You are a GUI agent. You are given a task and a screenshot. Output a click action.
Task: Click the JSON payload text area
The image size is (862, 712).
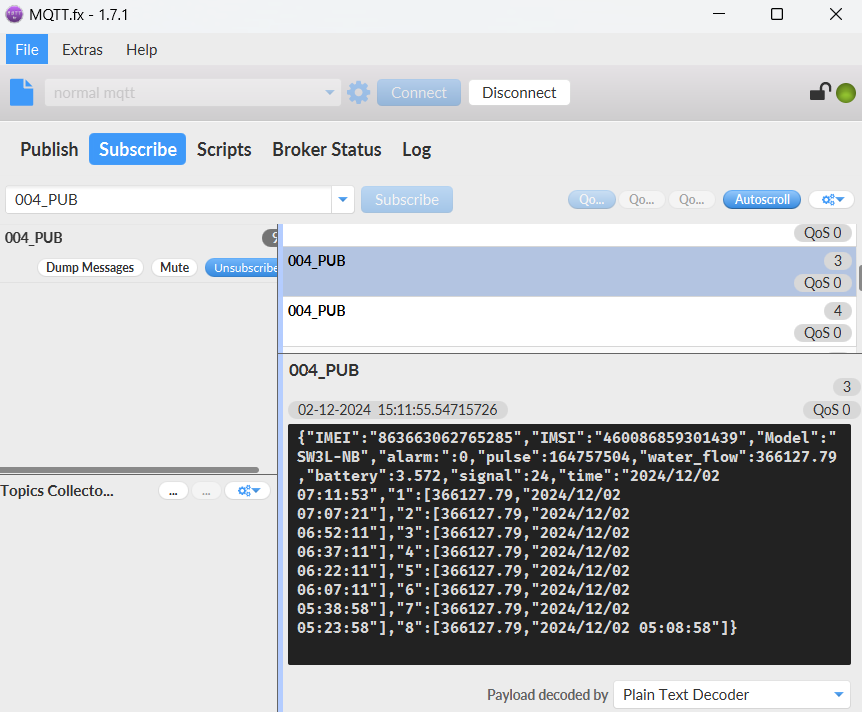569,544
